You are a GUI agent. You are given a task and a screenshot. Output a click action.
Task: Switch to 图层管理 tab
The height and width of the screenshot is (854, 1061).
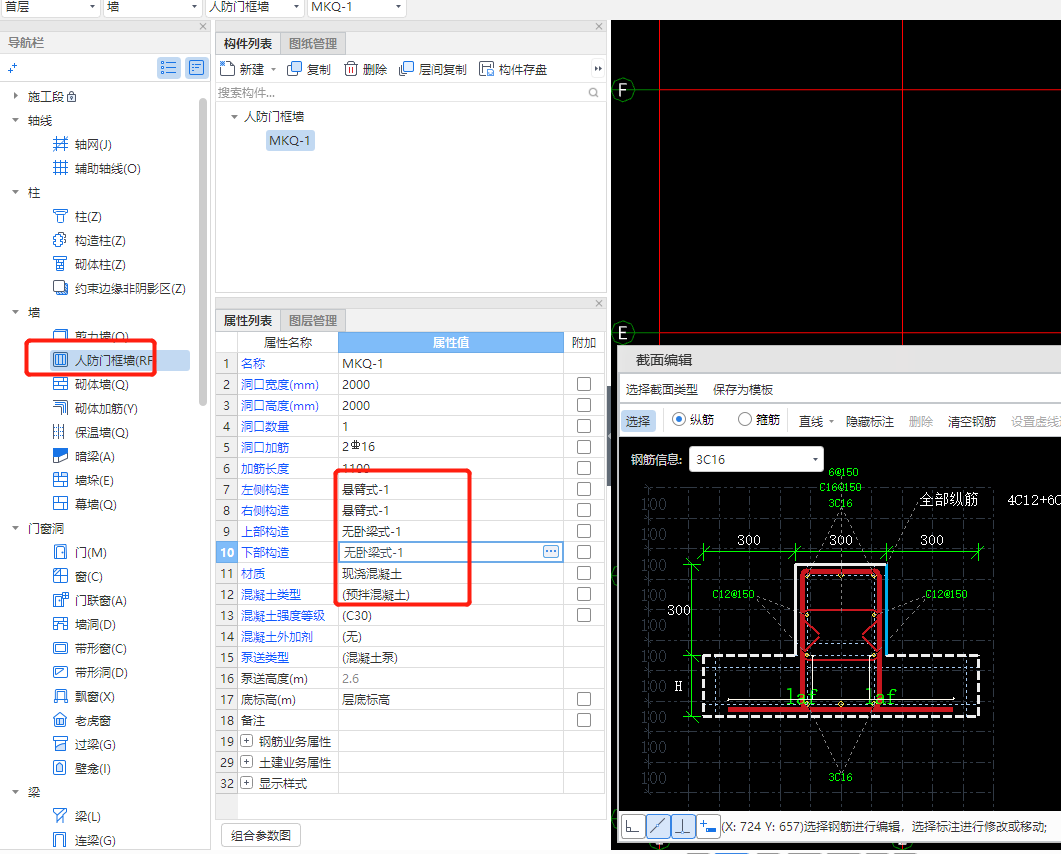[313, 321]
